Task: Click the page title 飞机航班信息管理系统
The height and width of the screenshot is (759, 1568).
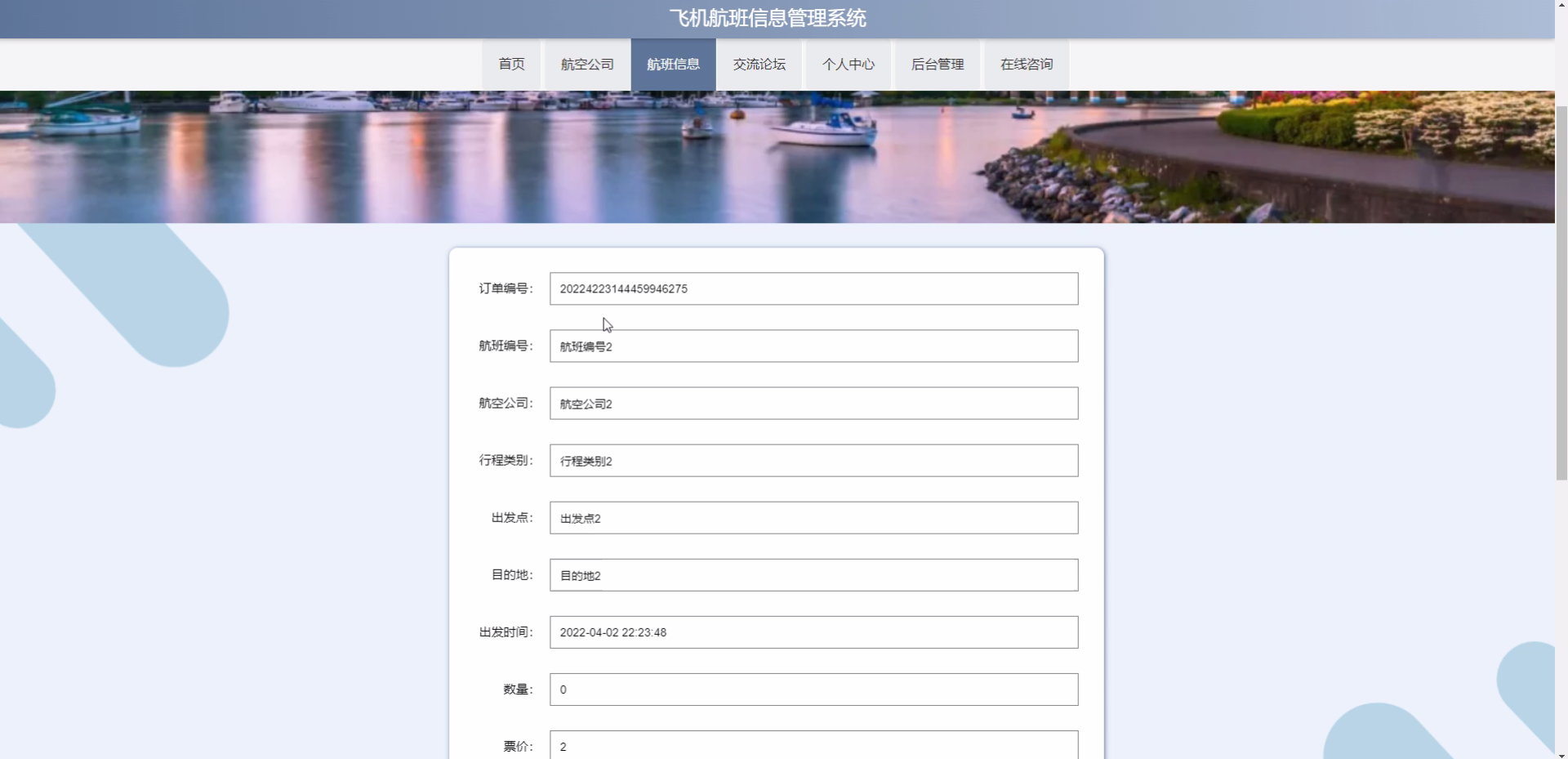Action: 768,18
